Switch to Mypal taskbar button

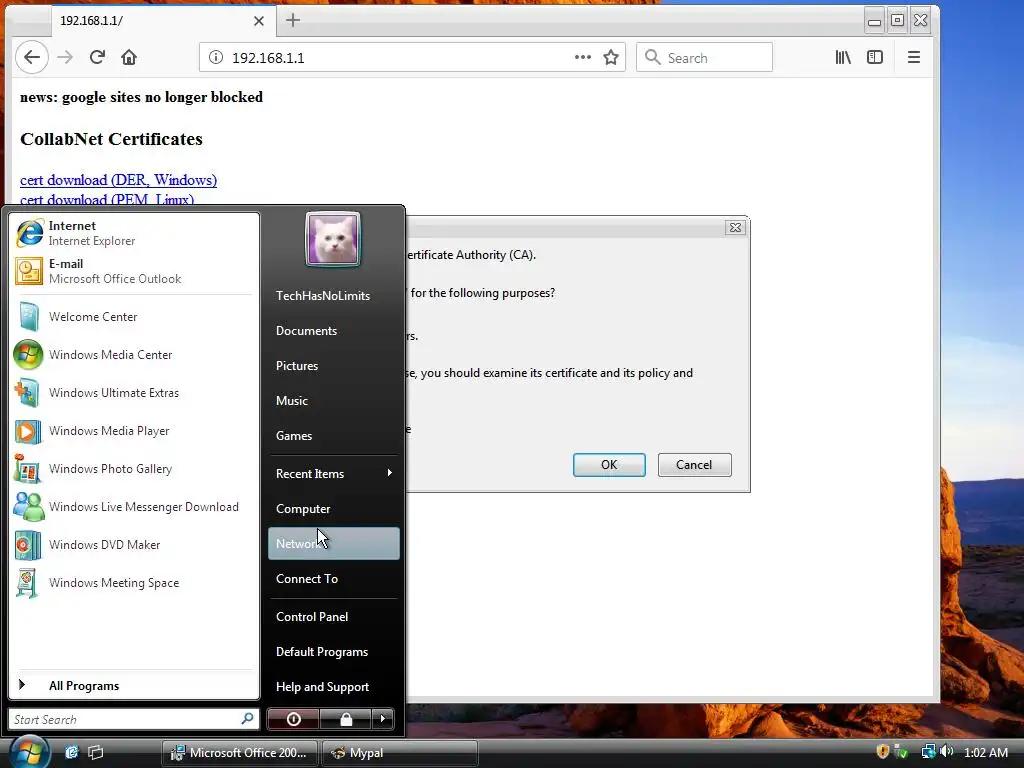tap(400, 753)
